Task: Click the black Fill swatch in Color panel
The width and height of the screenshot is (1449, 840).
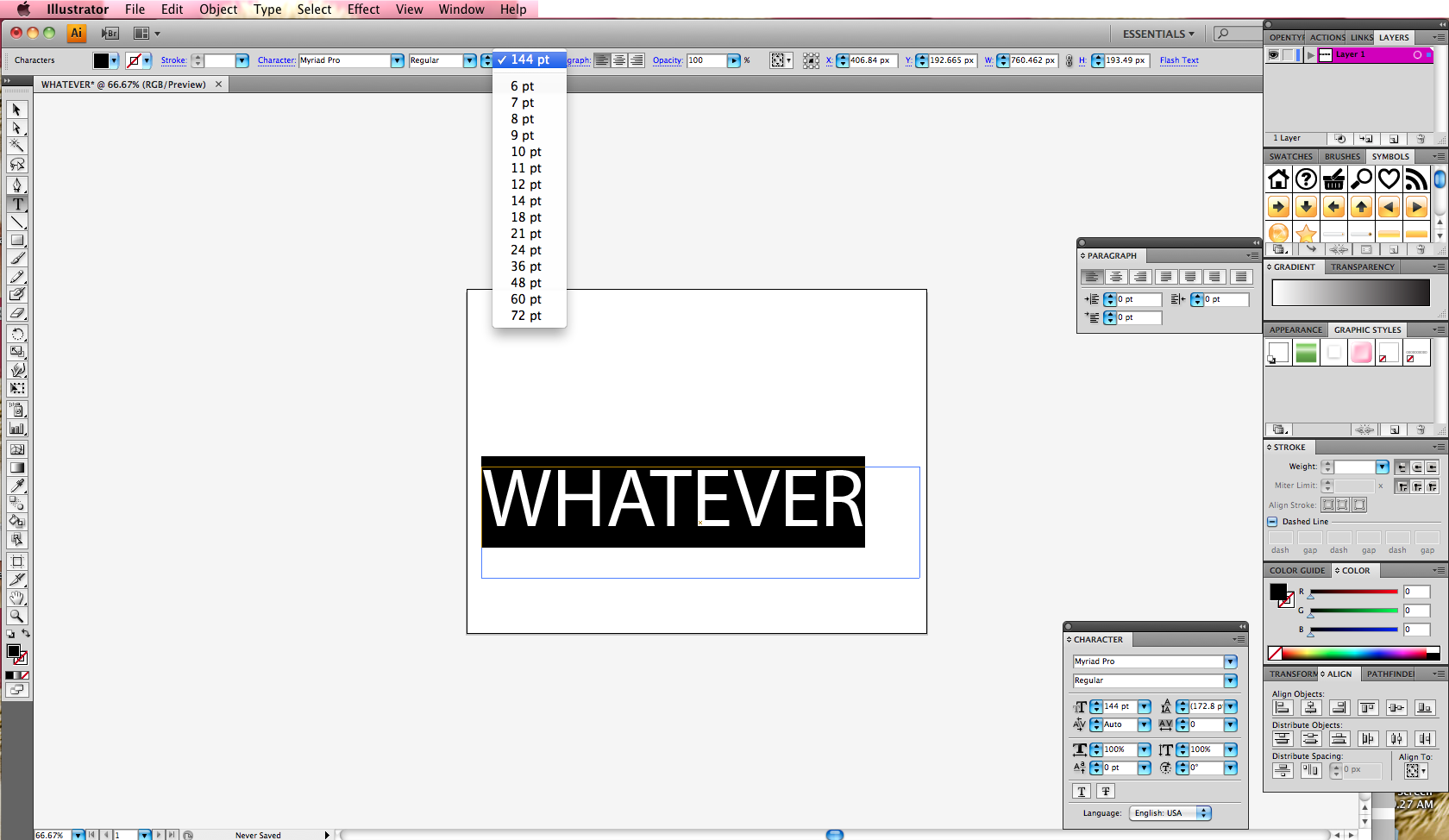Action: pos(1278,592)
